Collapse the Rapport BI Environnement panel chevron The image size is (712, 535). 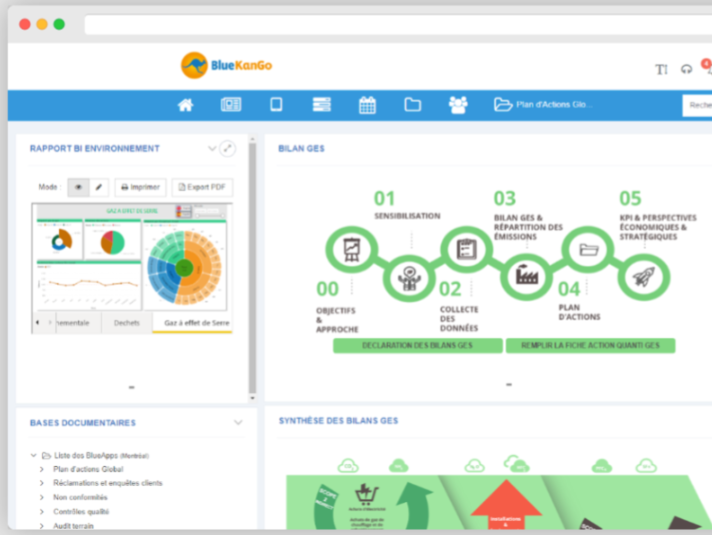(212, 149)
